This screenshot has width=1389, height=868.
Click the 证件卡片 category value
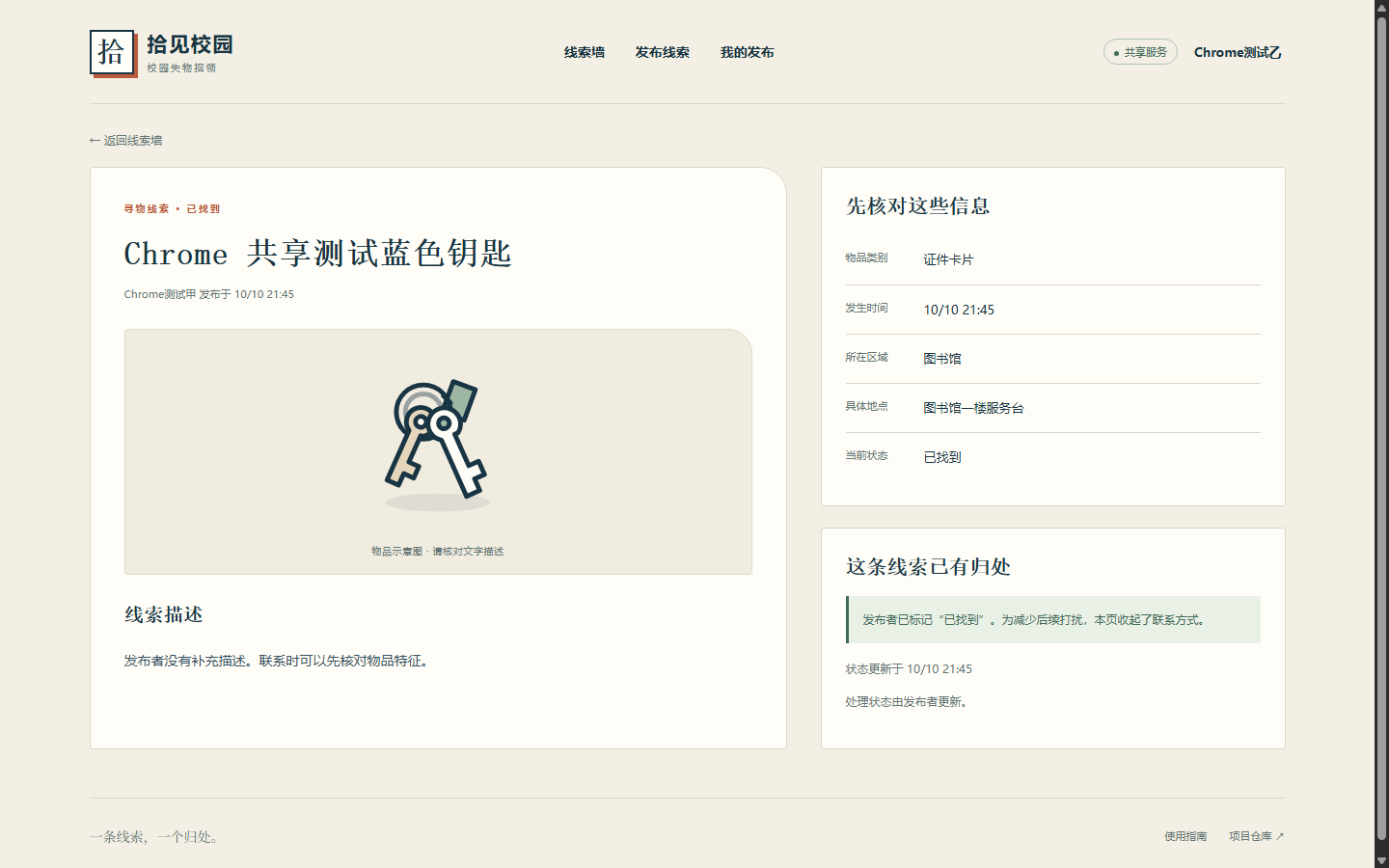click(948, 259)
